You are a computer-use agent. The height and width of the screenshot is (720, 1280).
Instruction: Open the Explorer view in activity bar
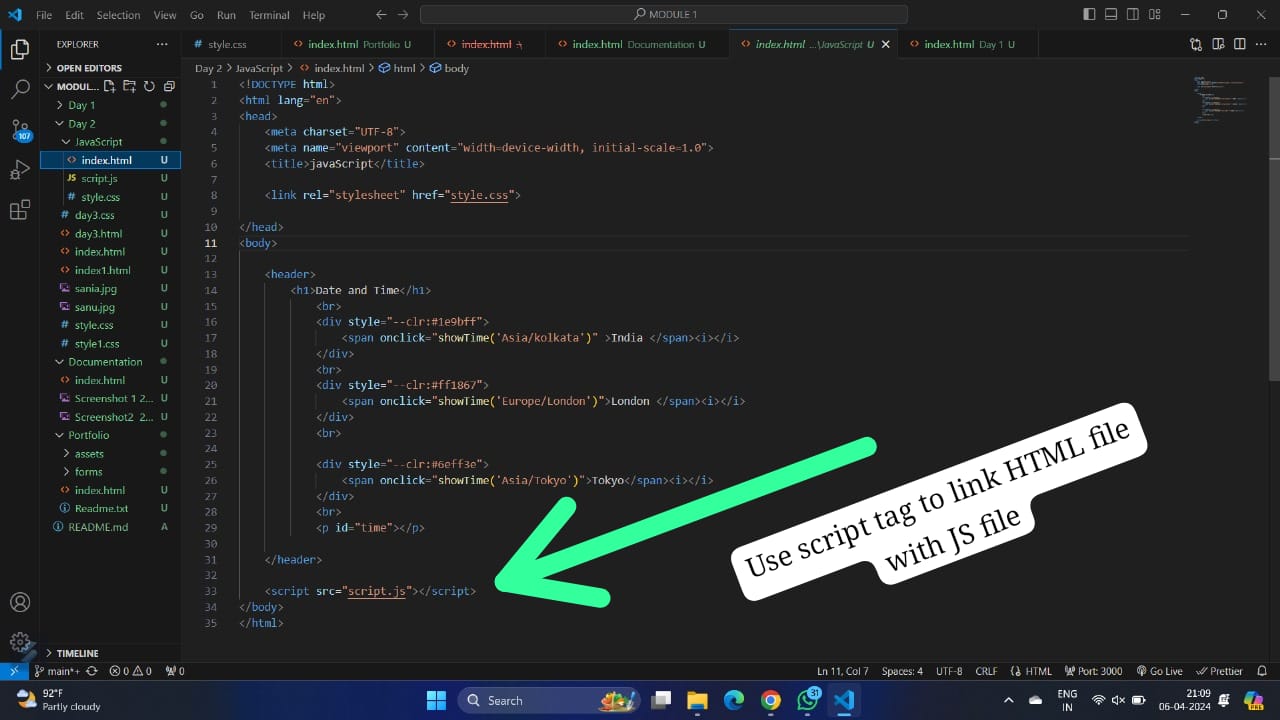20,48
